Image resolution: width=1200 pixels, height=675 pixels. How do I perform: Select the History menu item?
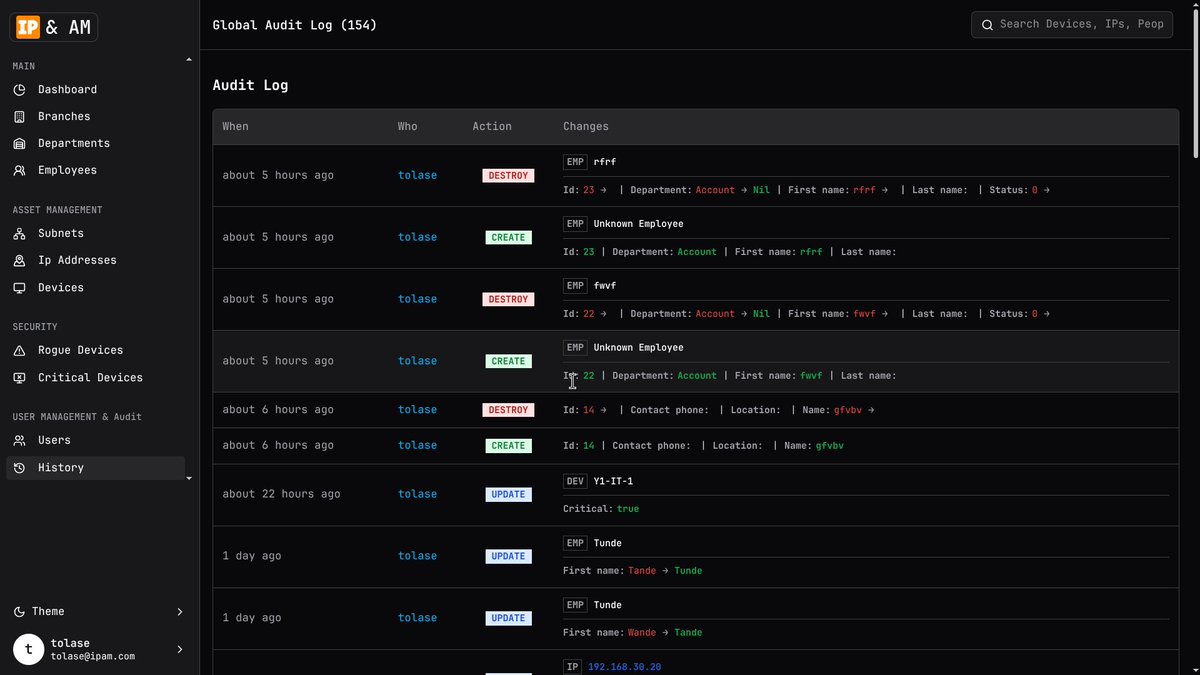(x=95, y=468)
